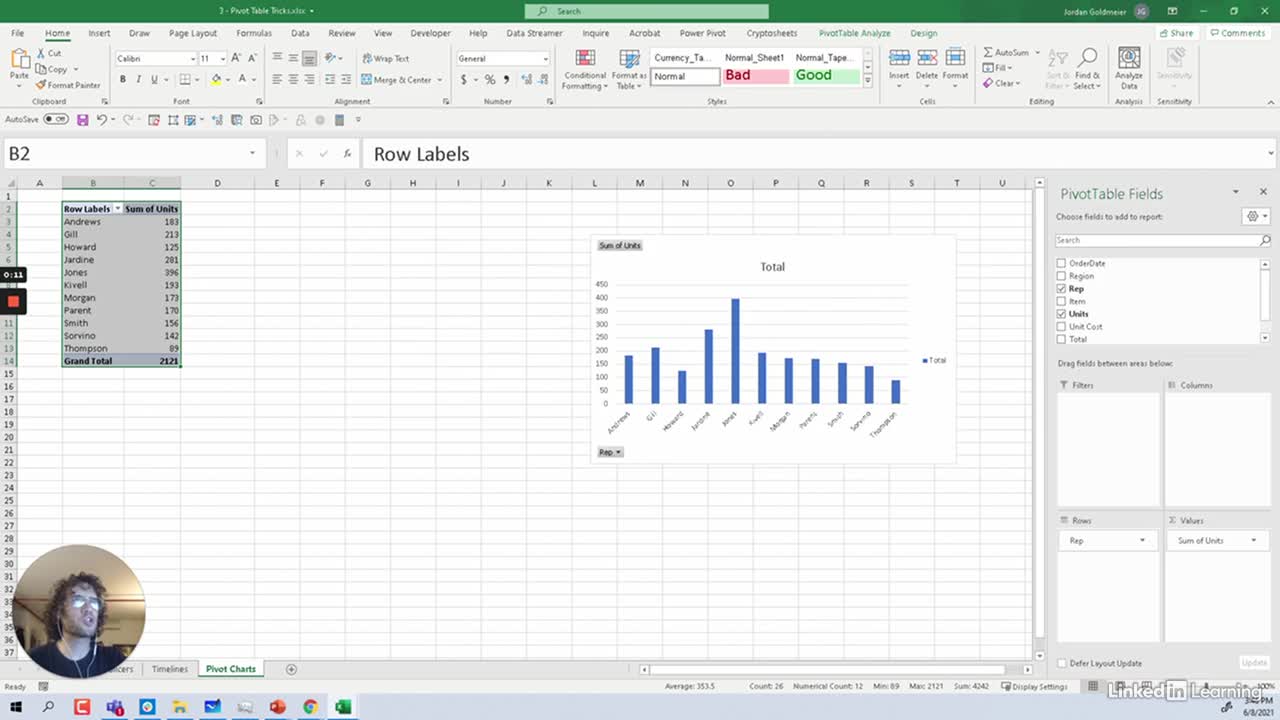Add a new sheet with plus button
Screen dimensions: 1280x720
[291, 669]
